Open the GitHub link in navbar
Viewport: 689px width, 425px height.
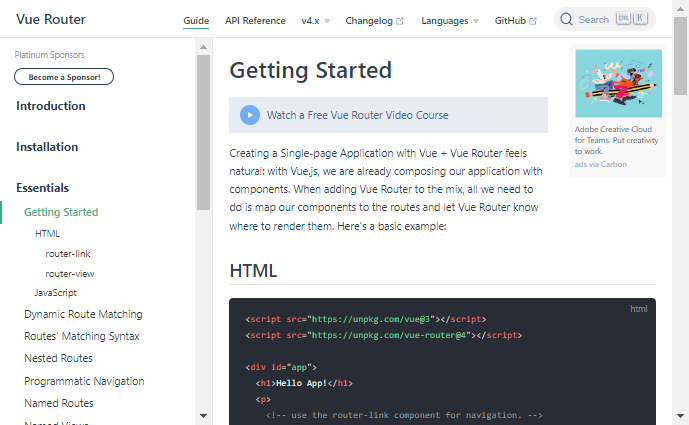[x=515, y=21]
